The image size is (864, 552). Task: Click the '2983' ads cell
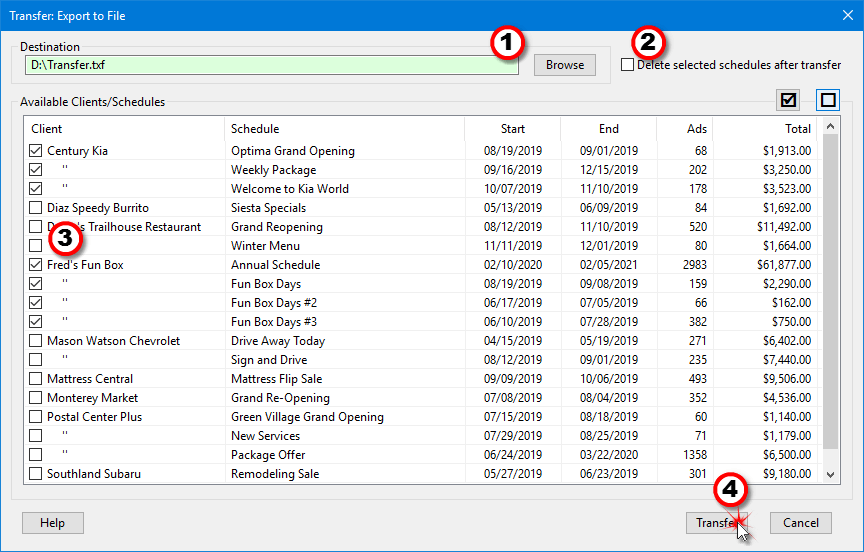point(685,264)
